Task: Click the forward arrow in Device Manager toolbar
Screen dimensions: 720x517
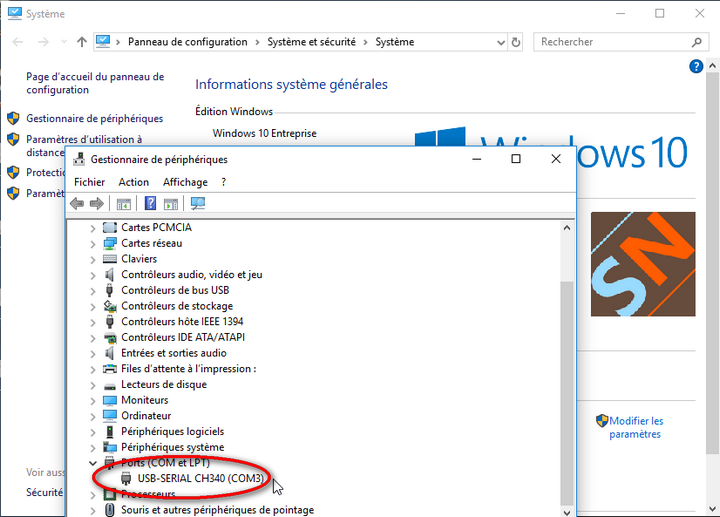Action: 96,203
